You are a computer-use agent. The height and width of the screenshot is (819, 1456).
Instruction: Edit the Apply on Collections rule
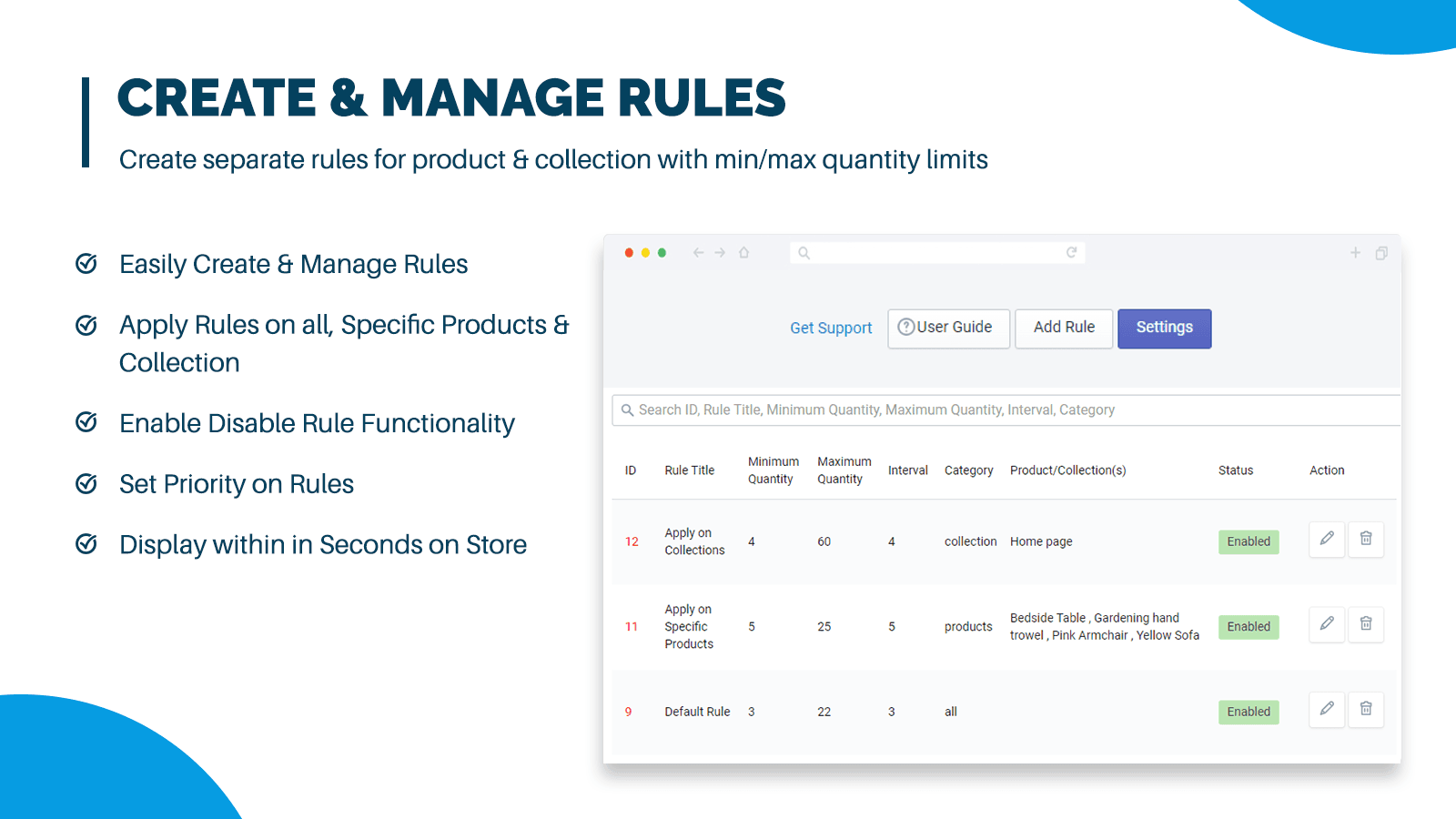[1327, 539]
